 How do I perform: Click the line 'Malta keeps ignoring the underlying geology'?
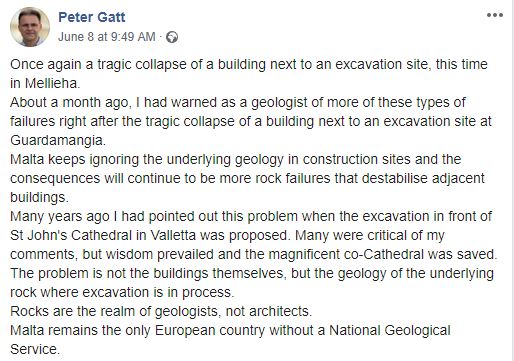click(x=236, y=159)
